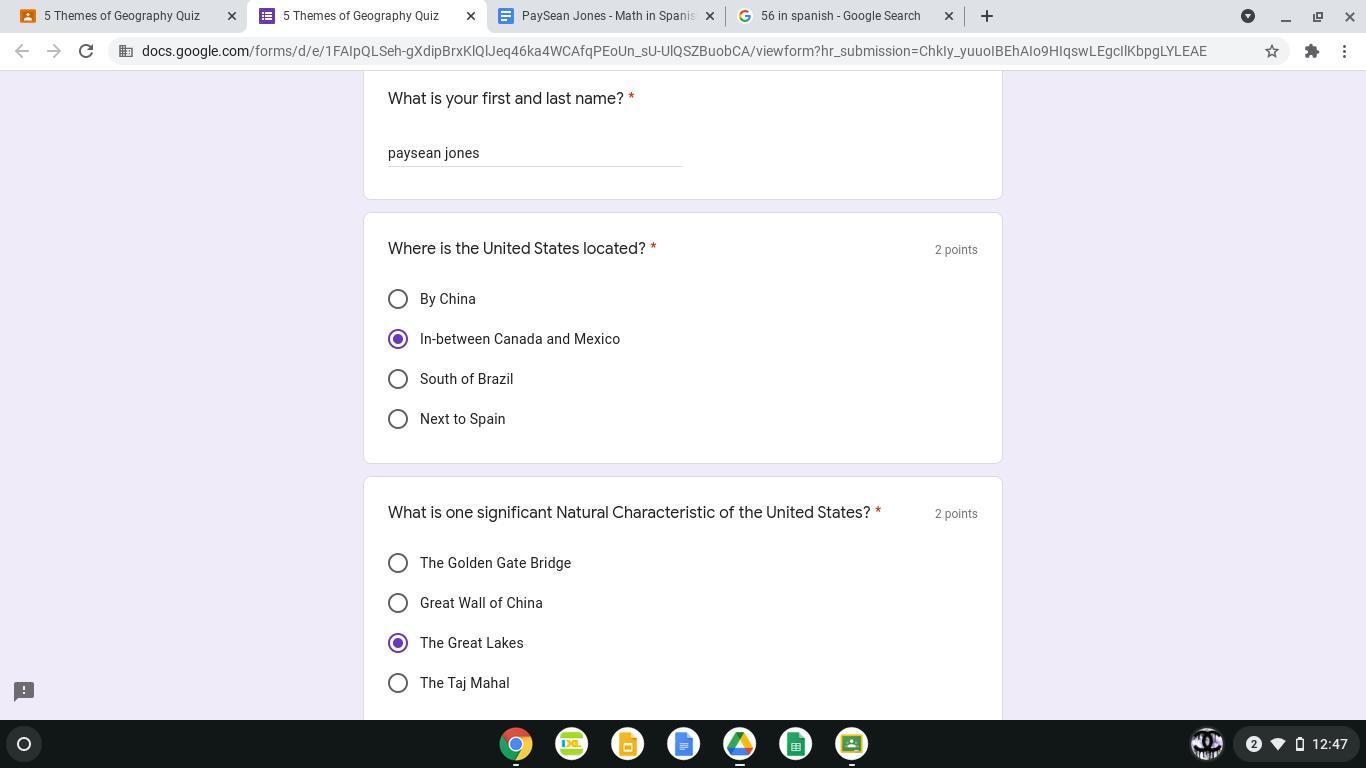Select "The Golden Gate Bridge" option
Image resolution: width=1366 pixels, height=768 pixels.
click(x=398, y=563)
